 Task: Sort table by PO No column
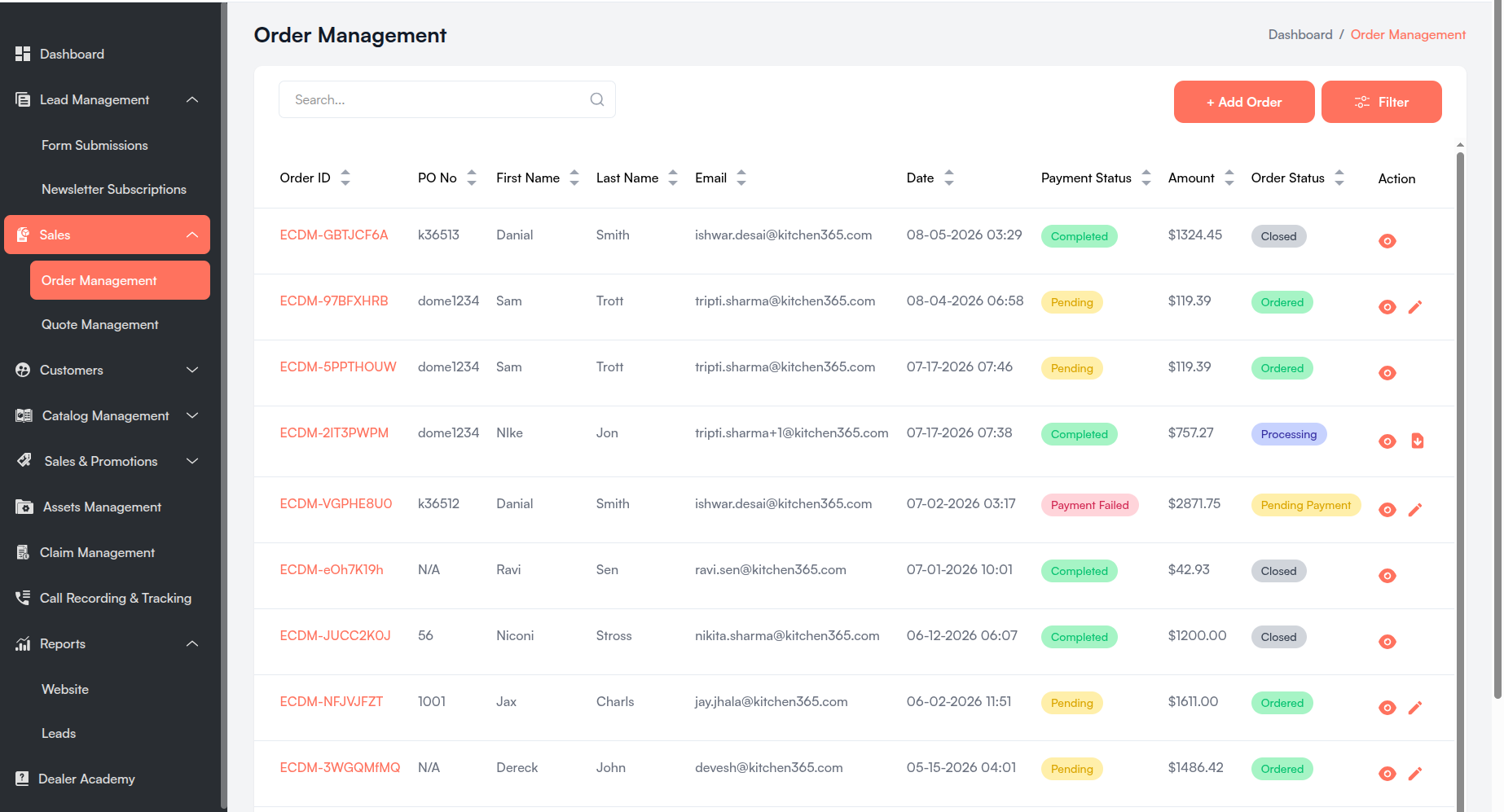point(472,178)
